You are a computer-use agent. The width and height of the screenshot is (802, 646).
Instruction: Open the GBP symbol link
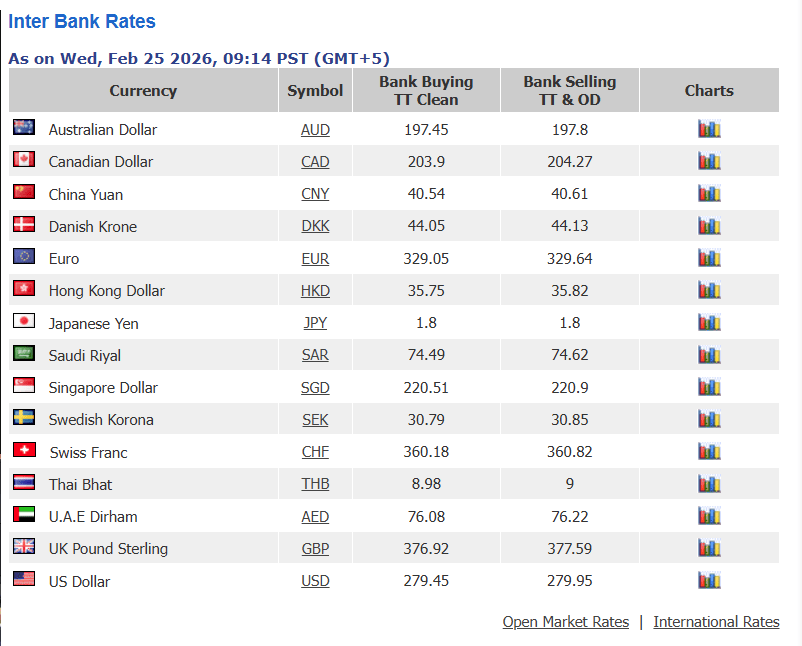(315, 549)
